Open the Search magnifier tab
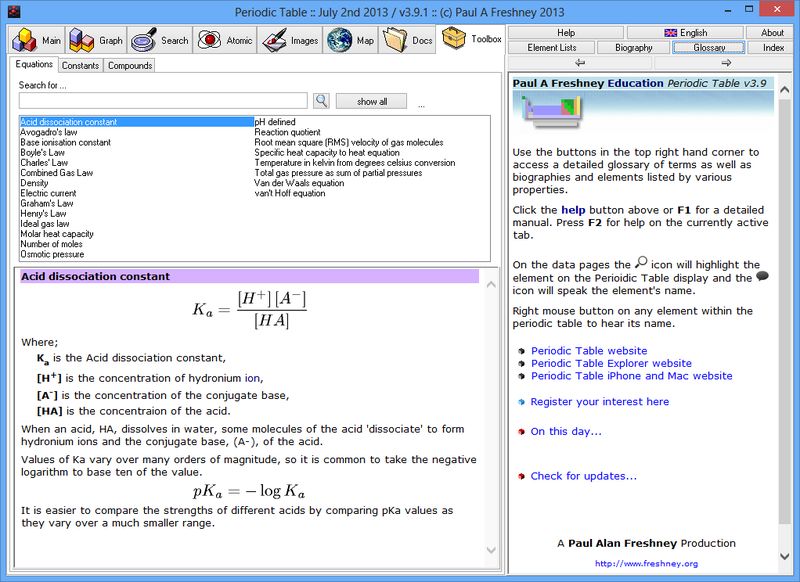 [x=160, y=40]
